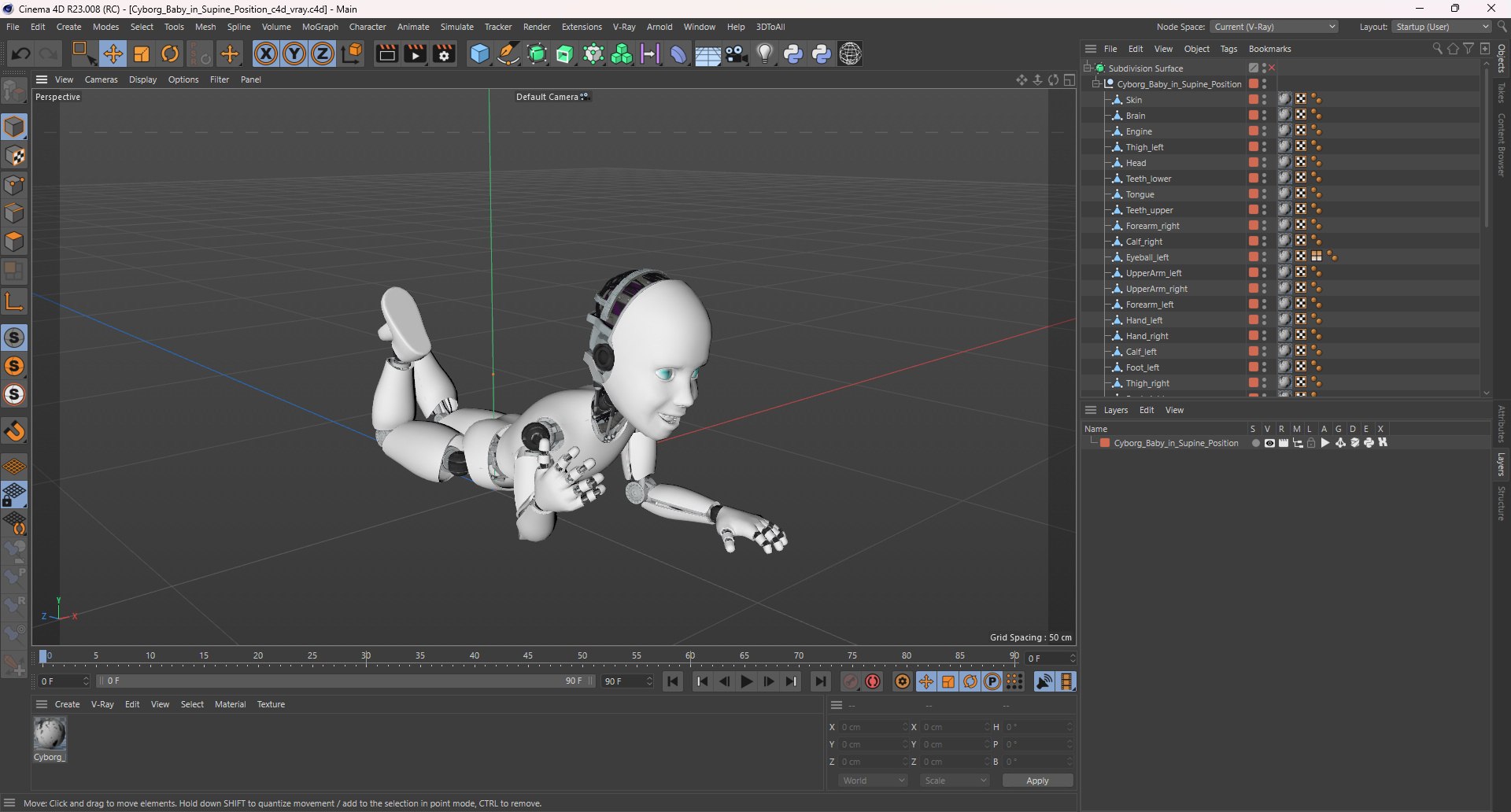1511x812 pixels.
Task: Select the Move tool in top toolbar
Action: 113,54
